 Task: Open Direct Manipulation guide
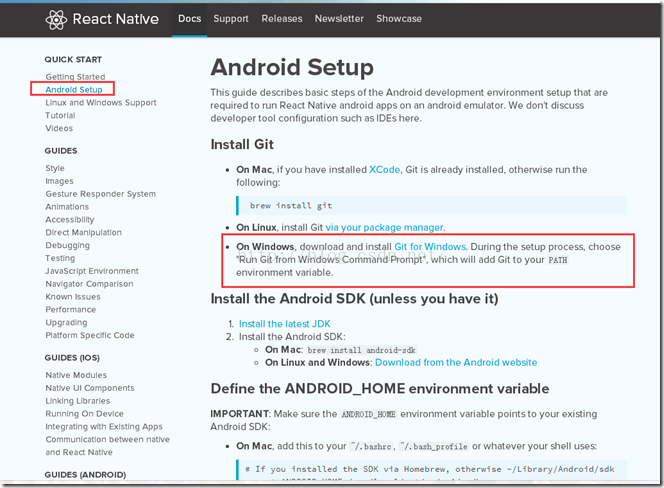point(83,232)
